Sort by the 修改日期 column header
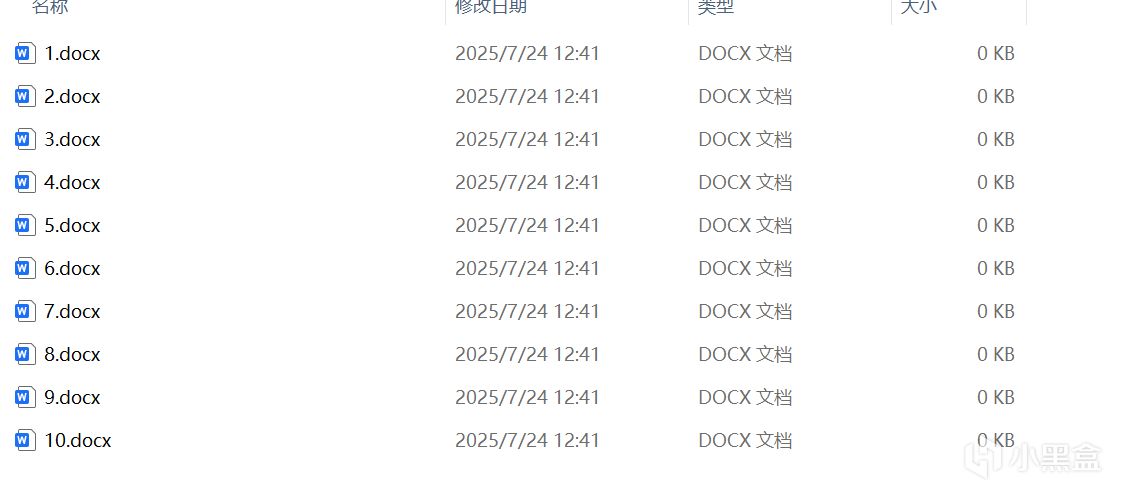Viewport: 1134px width, 492px height. 491,7
